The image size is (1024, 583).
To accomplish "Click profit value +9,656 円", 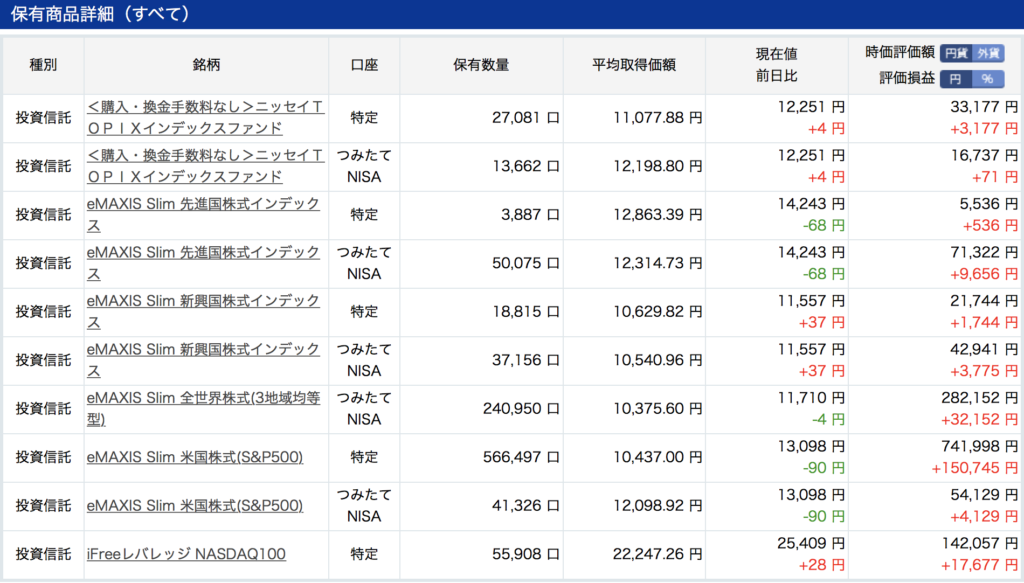I will [984, 274].
